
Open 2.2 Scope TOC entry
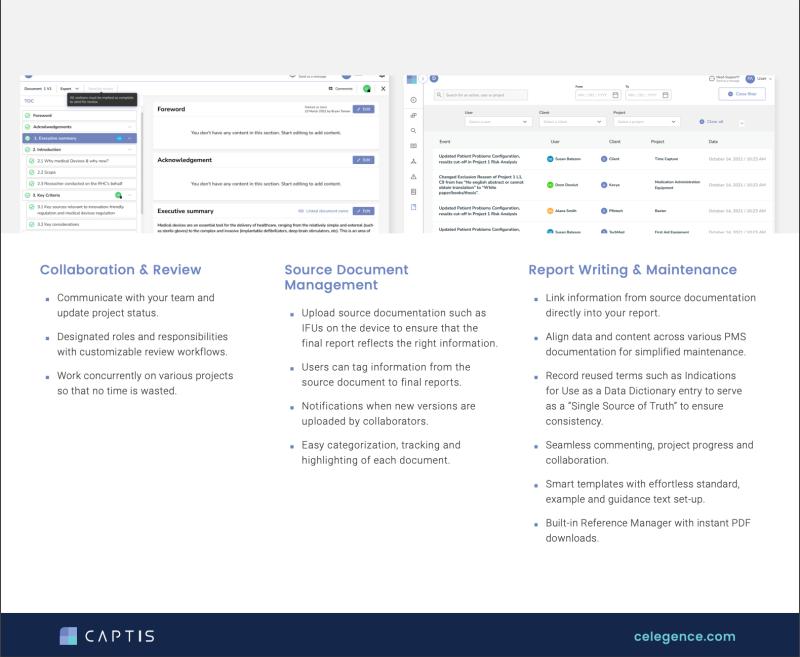click(82, 172)
